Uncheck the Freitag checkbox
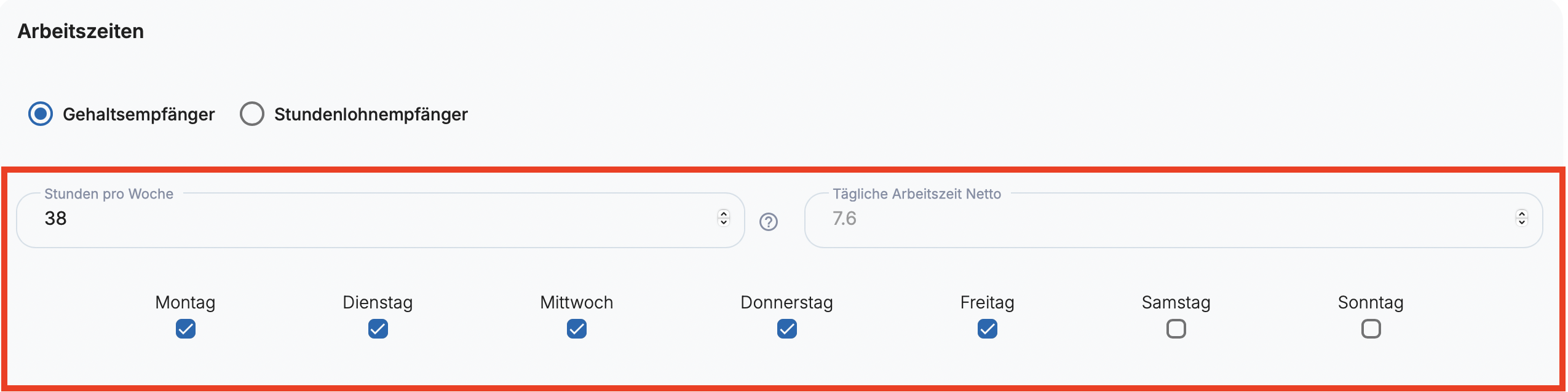This screenshot has height=392, width=1568. click(x=987, y=329)
